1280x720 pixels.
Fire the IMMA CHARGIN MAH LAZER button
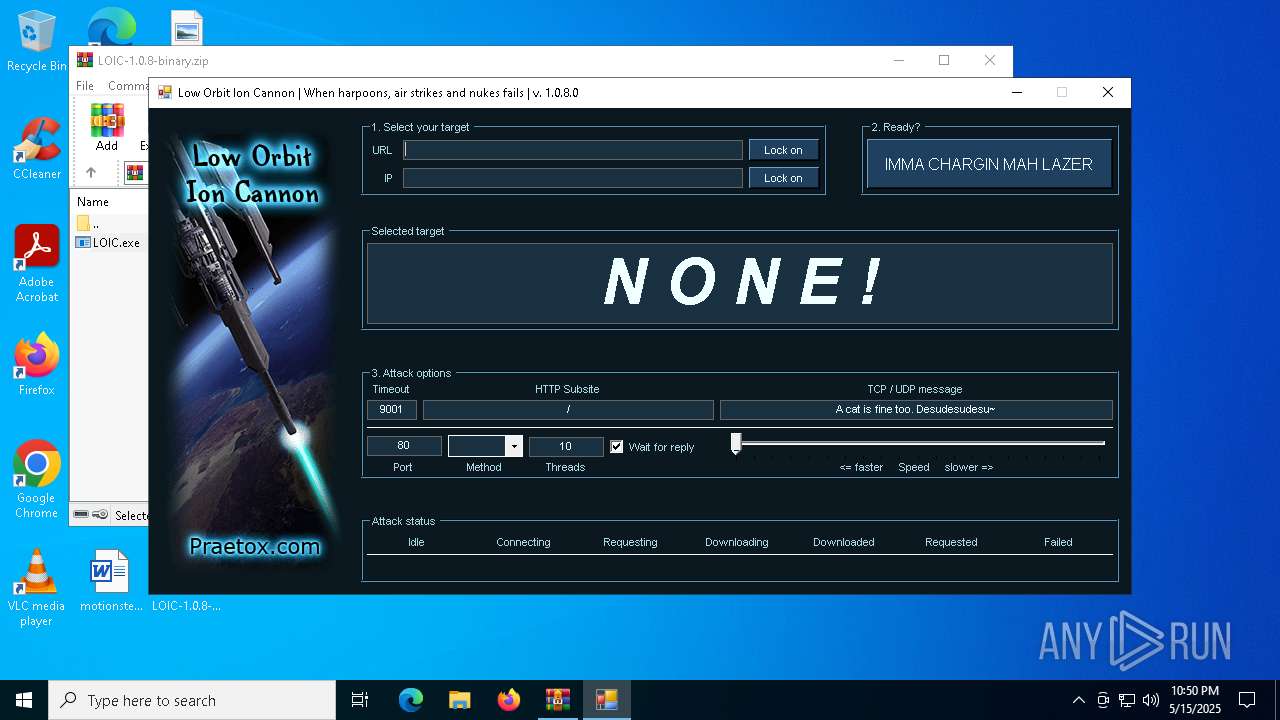click(989, 164)
